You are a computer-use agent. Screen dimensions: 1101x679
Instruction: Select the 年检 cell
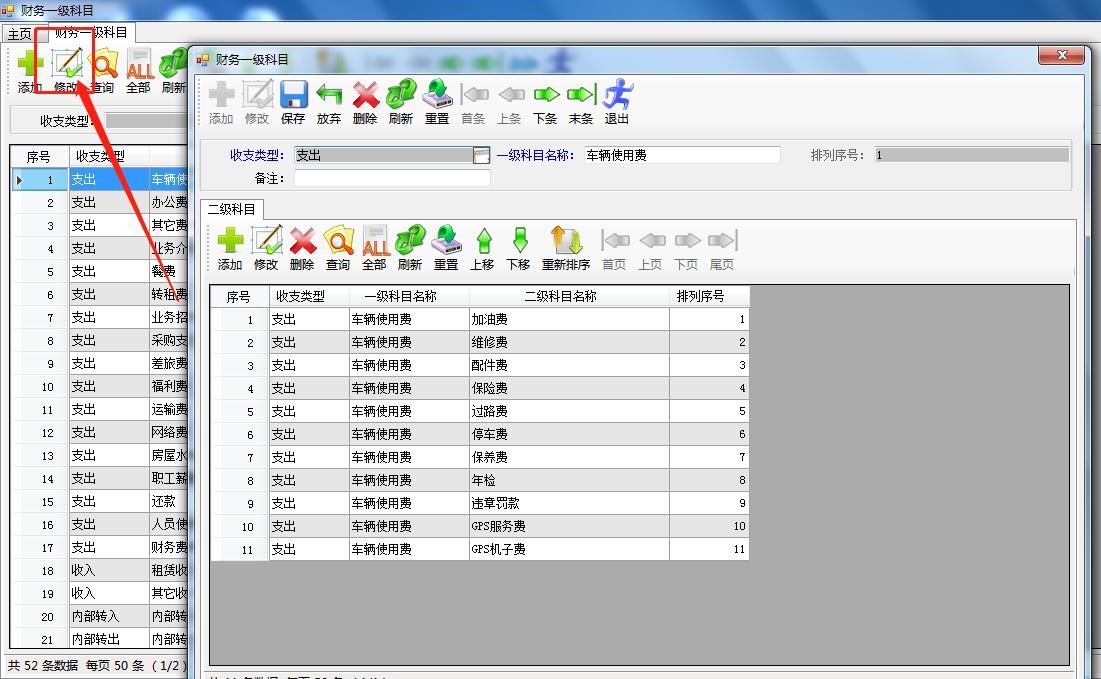(x=569, y=480)
